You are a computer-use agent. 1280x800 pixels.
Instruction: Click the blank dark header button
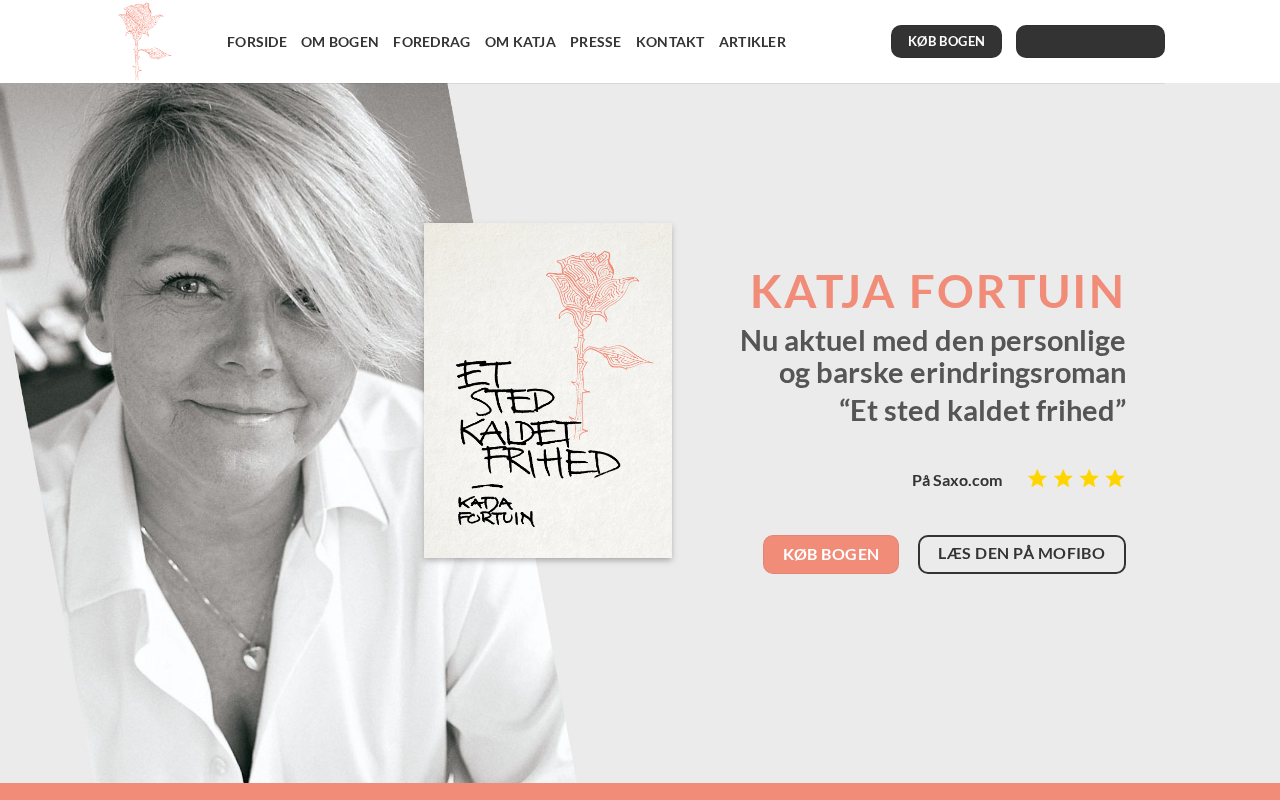[x=1090, y=41]
